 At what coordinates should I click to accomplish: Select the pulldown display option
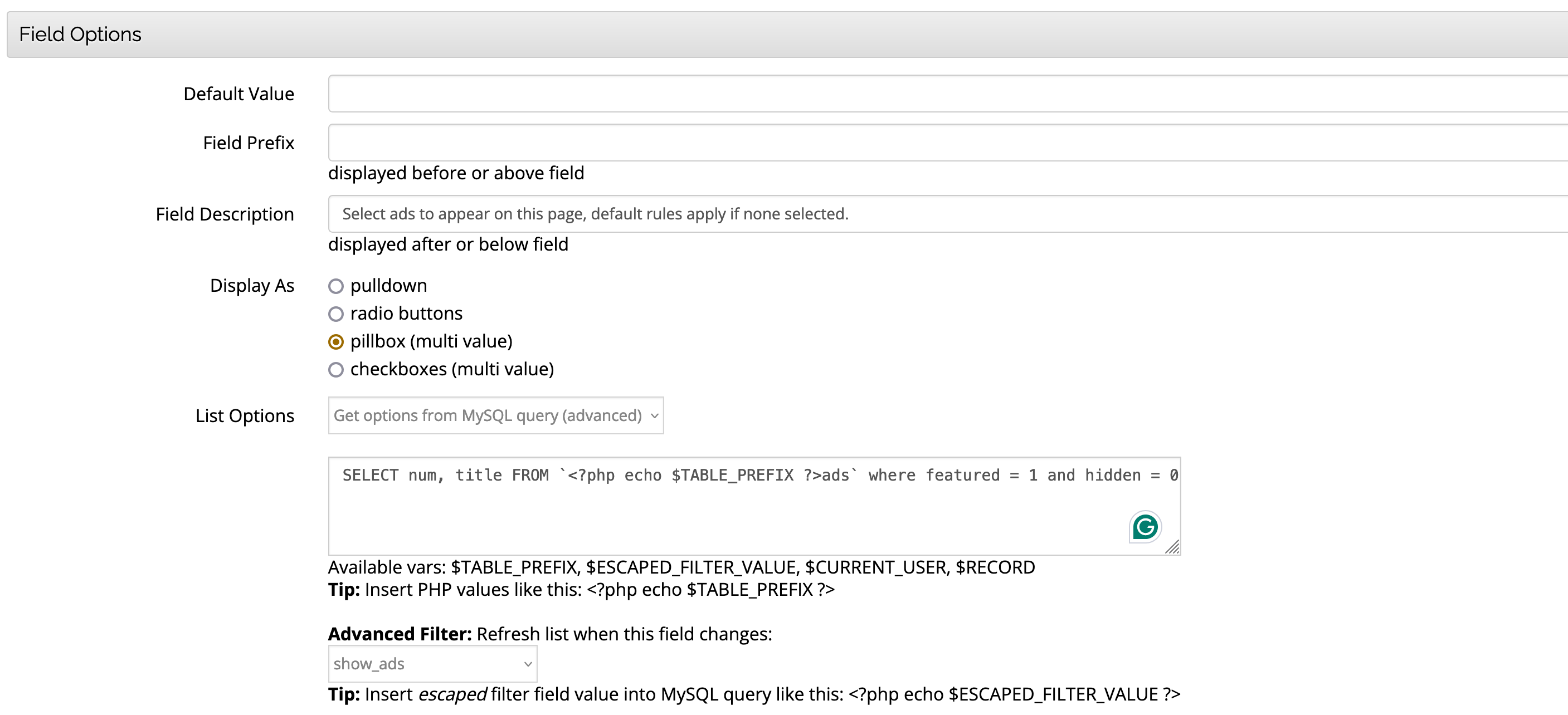click(x=336, y=286)
